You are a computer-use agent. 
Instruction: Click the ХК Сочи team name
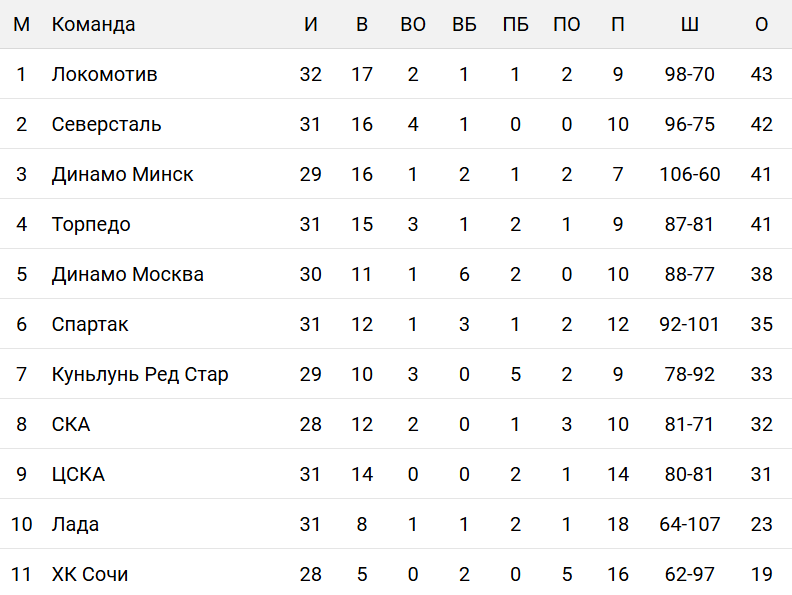[x=90, y=574]
